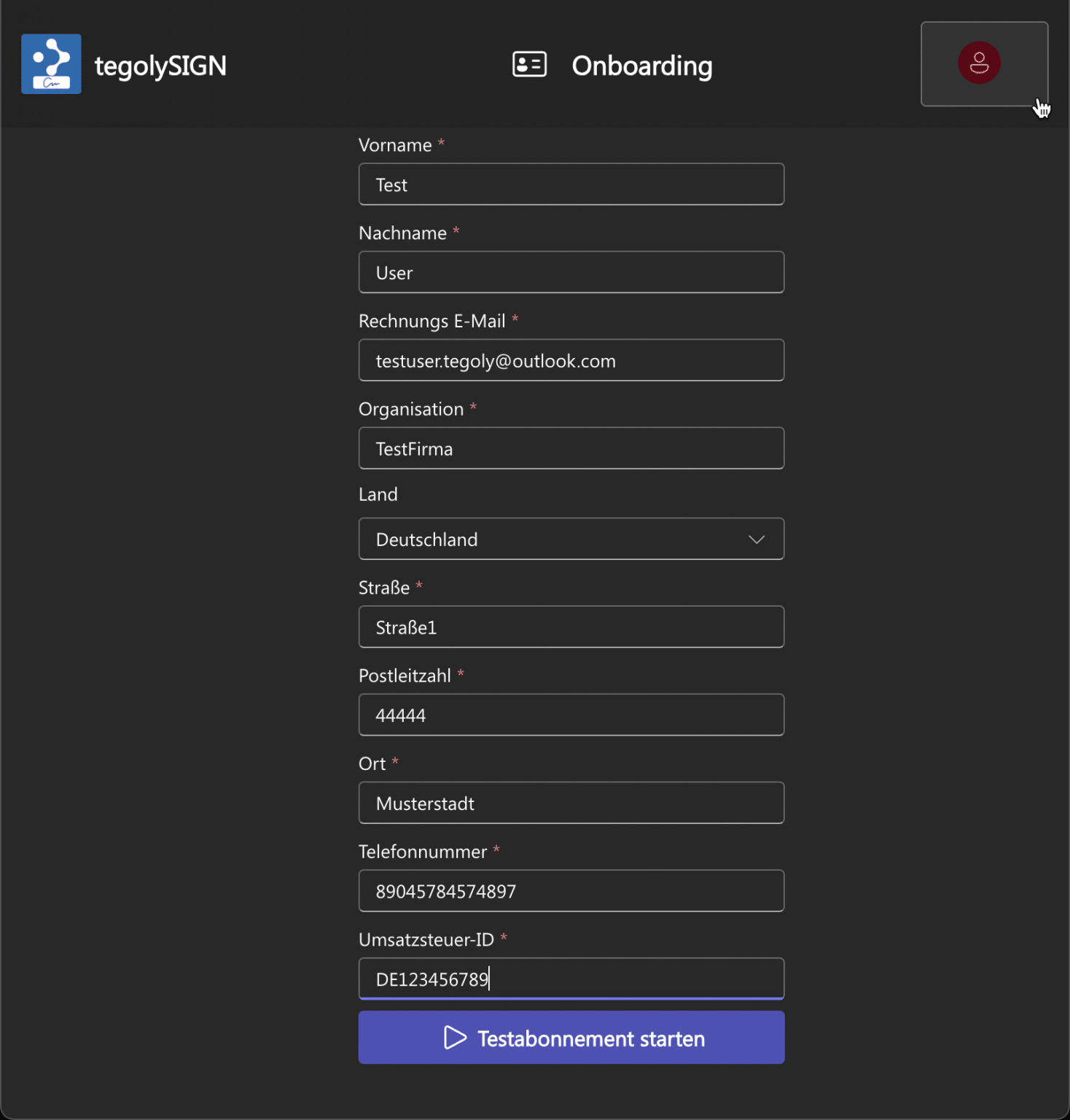Viewport: 1070px width, 1120px height.
Task: Open the user profile icon top right
Action: coord(980,63)
